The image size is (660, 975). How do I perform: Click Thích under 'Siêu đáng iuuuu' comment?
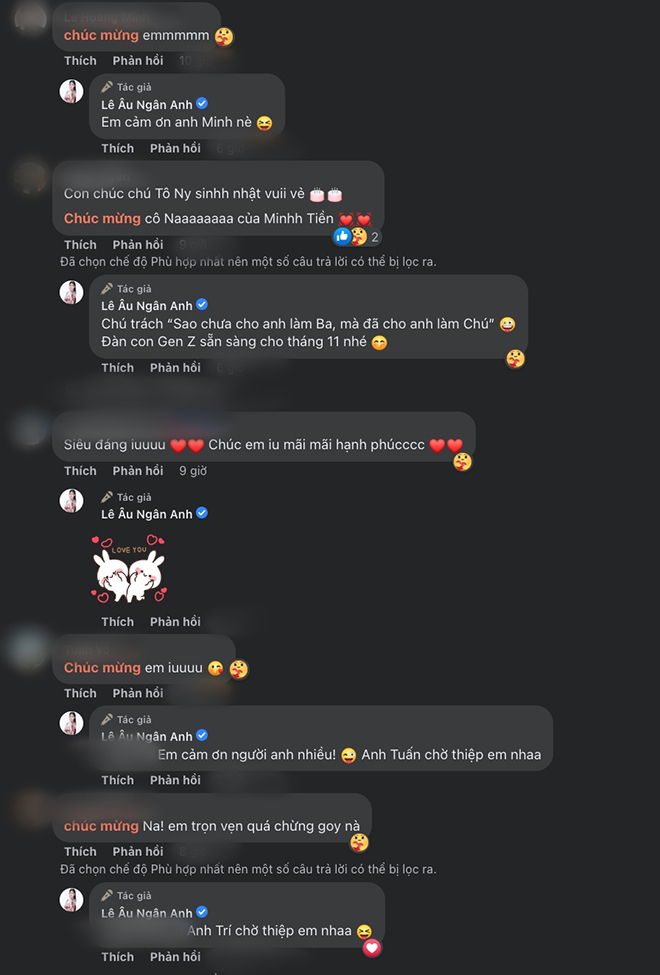80,471
